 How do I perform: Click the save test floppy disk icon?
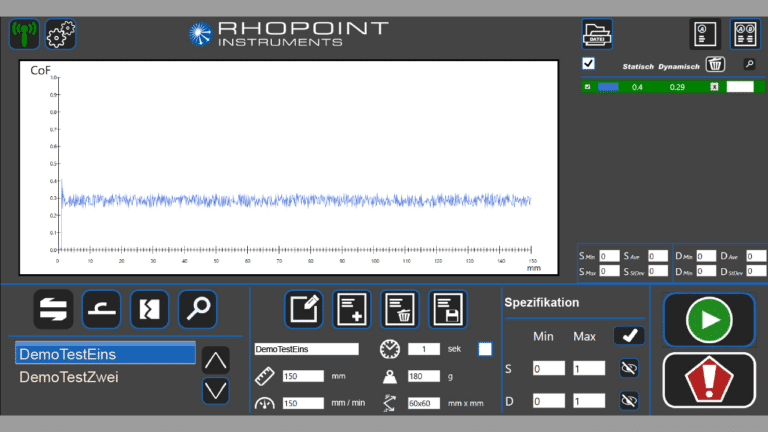tap(449, 310)
